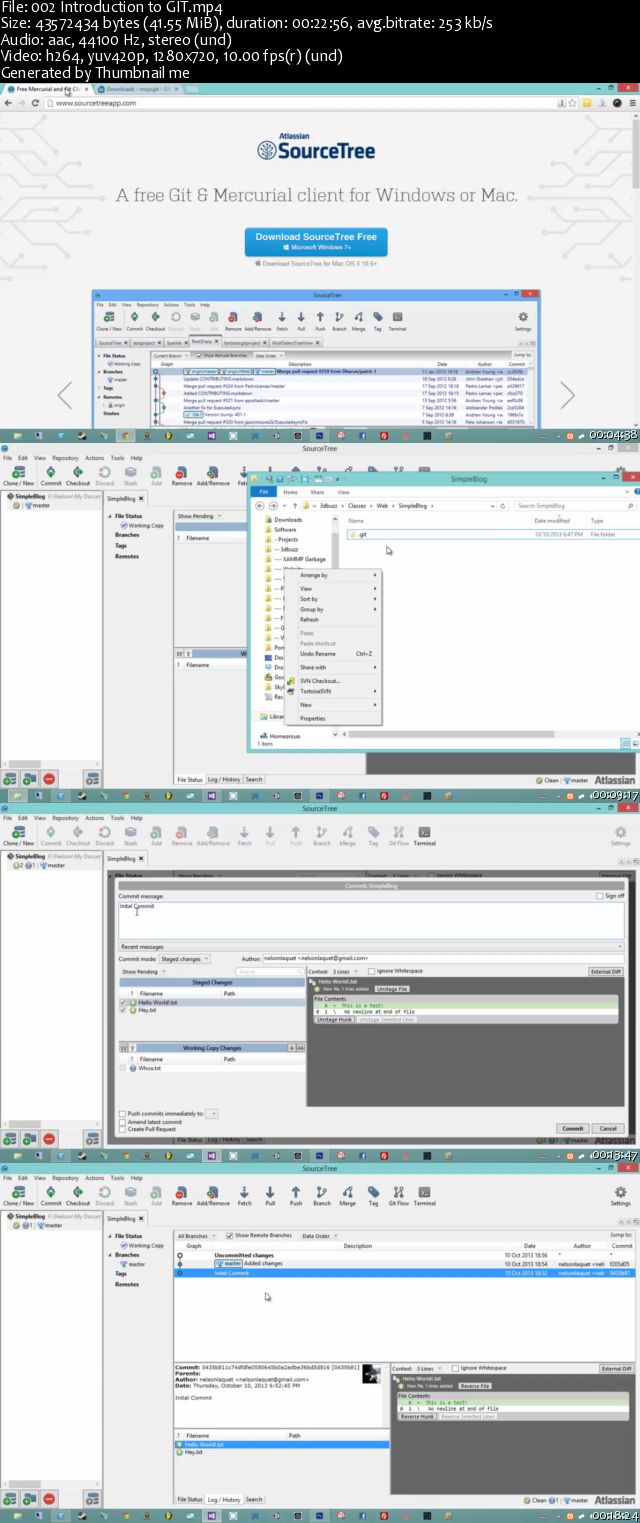Click Remove icon in SourceTree behind Explorer
Screen dimensions: 640x1523
(182, 475)
